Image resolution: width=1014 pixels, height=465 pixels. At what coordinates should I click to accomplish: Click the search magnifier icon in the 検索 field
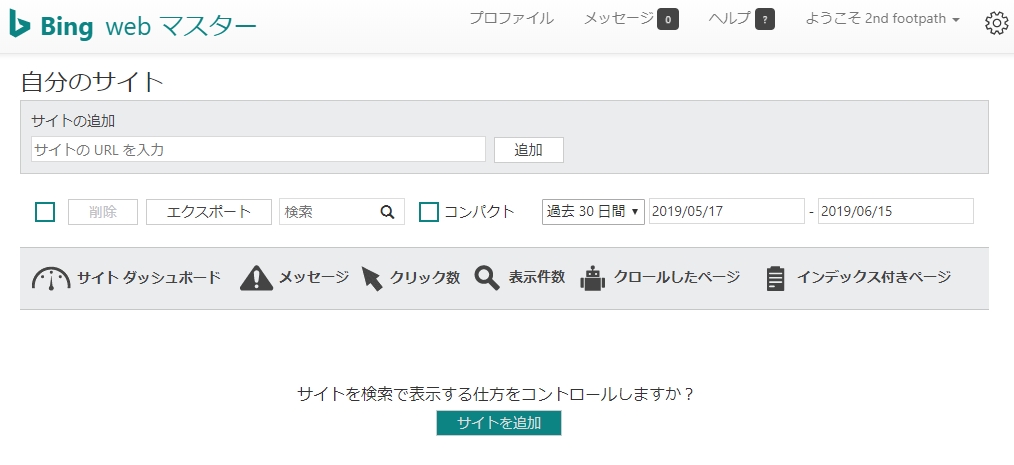click(387, 211)
